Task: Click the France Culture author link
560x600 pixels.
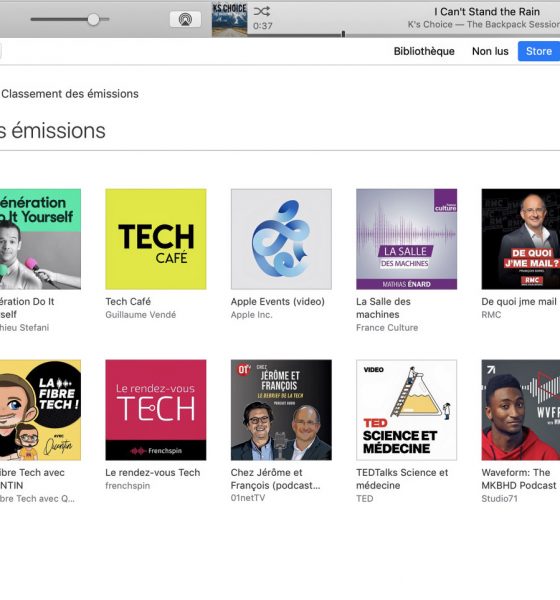Action: click(387, 328)
